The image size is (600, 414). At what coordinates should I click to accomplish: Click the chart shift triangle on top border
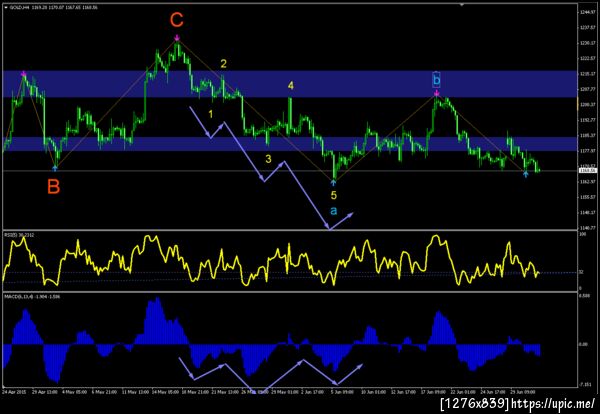(x=461, y=5)
